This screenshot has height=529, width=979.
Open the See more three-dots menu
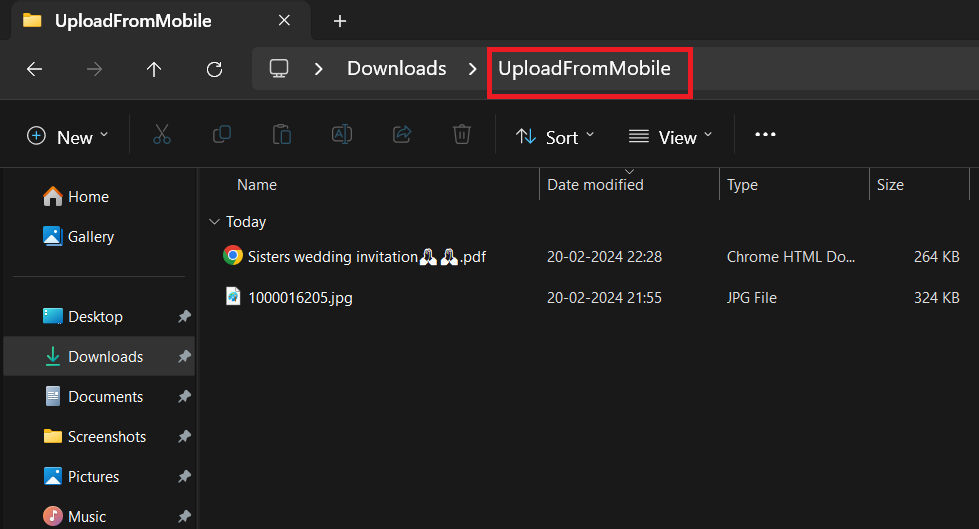pos(765,135)
